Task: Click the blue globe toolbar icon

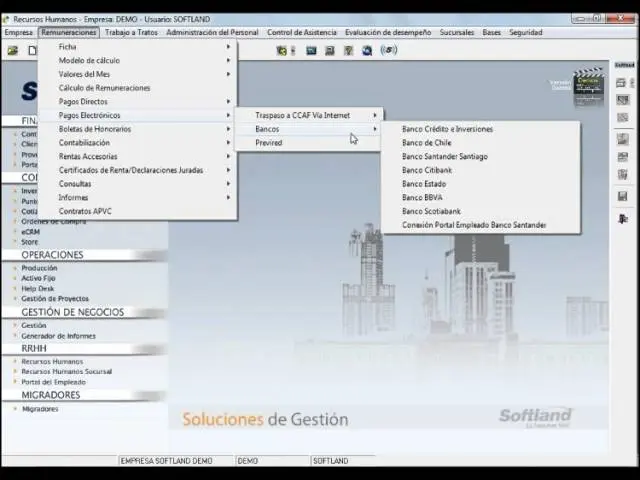Action: [x=367, y=51]
